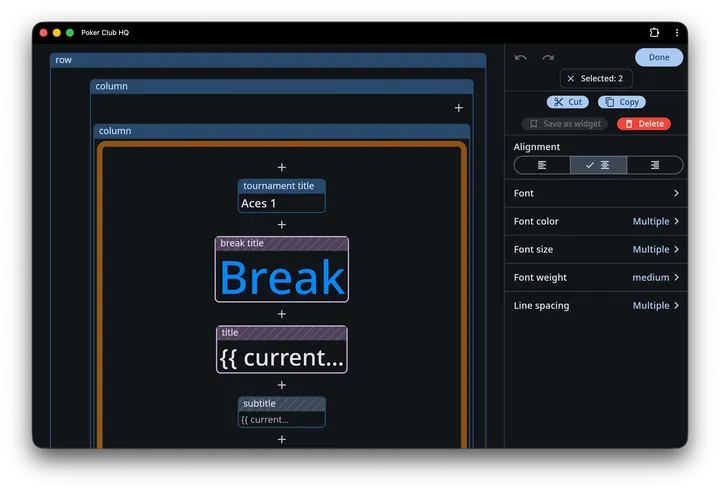This screenshot has height=491, width=720.
Task: Open the extensions puzzle icon
Action: 654,32
